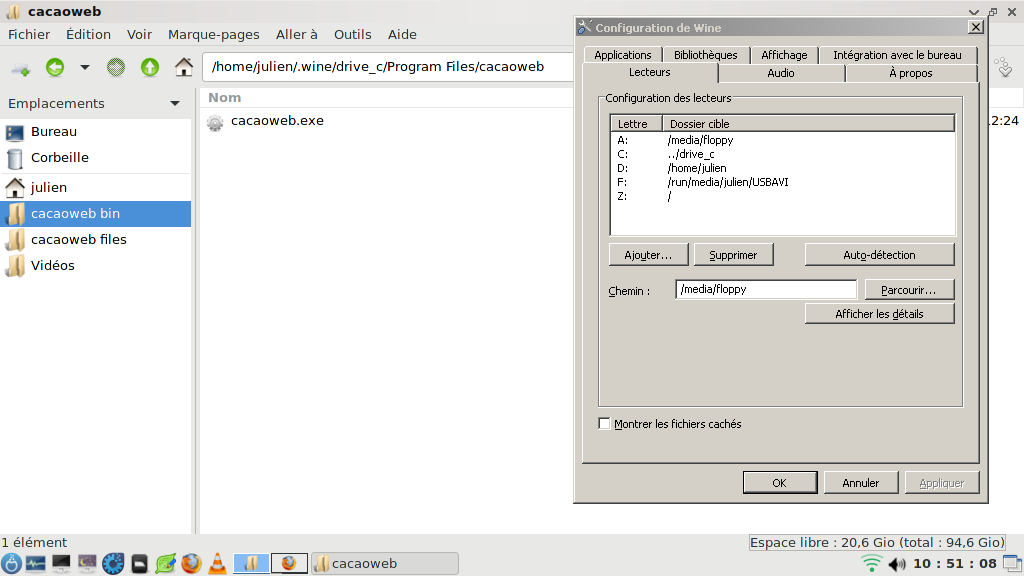This screenshot has width=1024, height=576.
Task: Open the Marque-pages menu
Action: [x=214, y=35]
